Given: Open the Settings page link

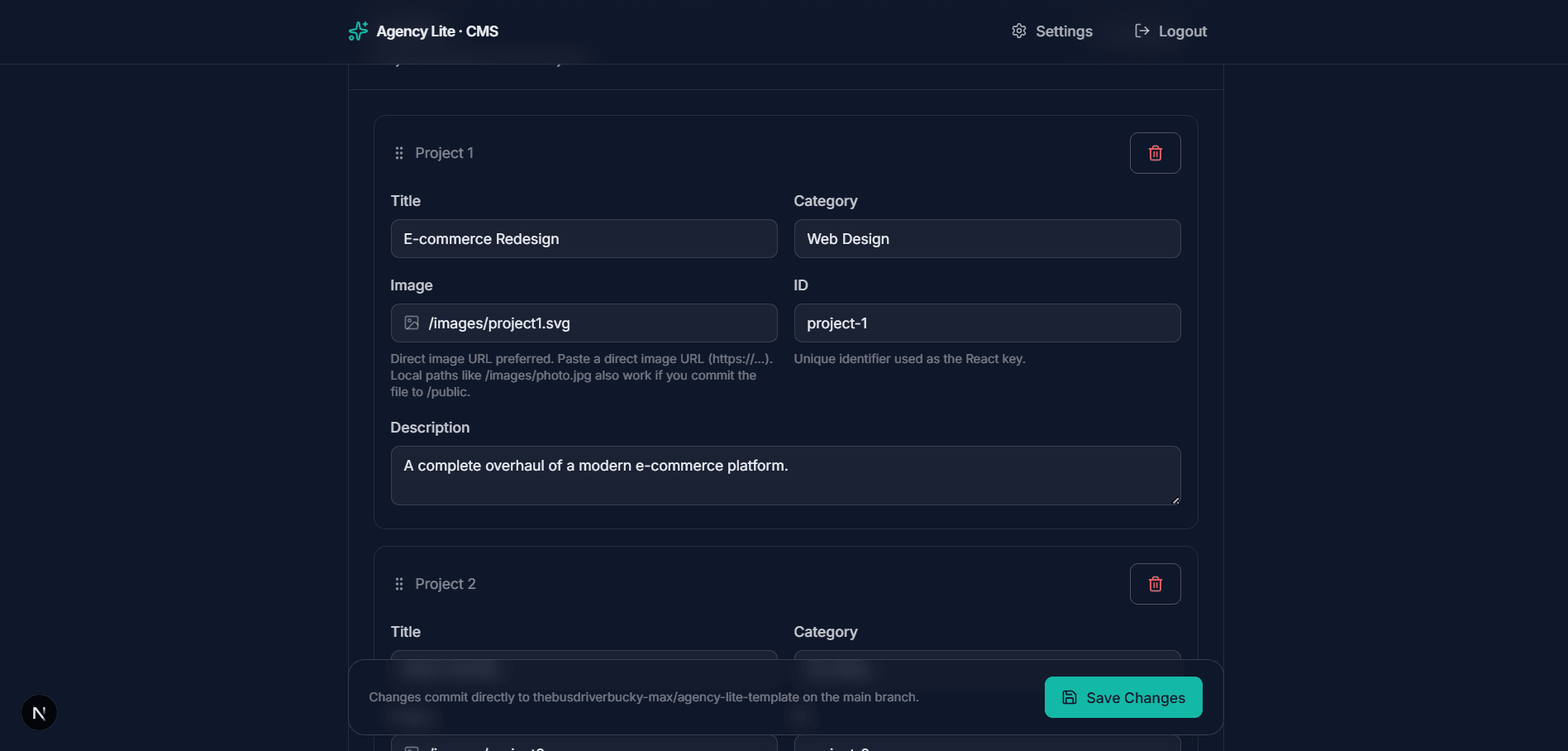Looking at the screenshot, I should (x=1052, y=31).
